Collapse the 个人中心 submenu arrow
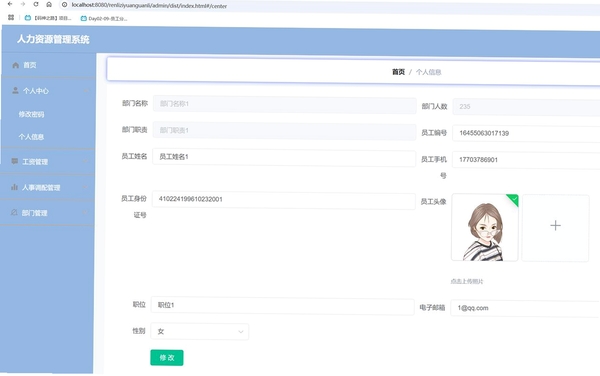Image resolution: width=600 pixels, height=376 pixels. tap(86, 91)
